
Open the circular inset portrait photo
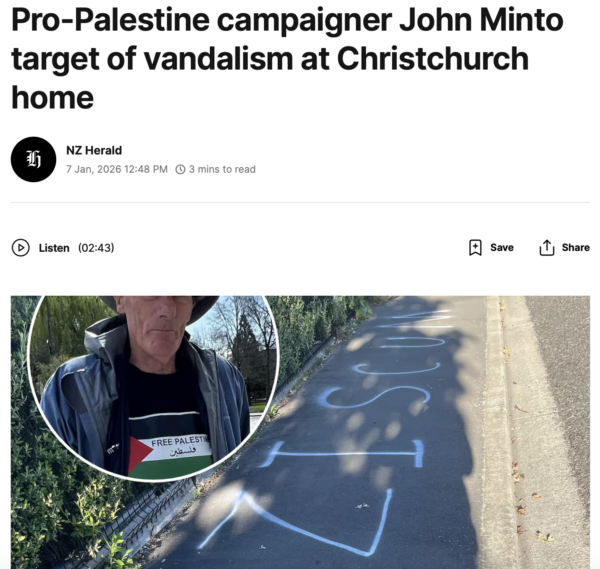(x=154, y=386)
